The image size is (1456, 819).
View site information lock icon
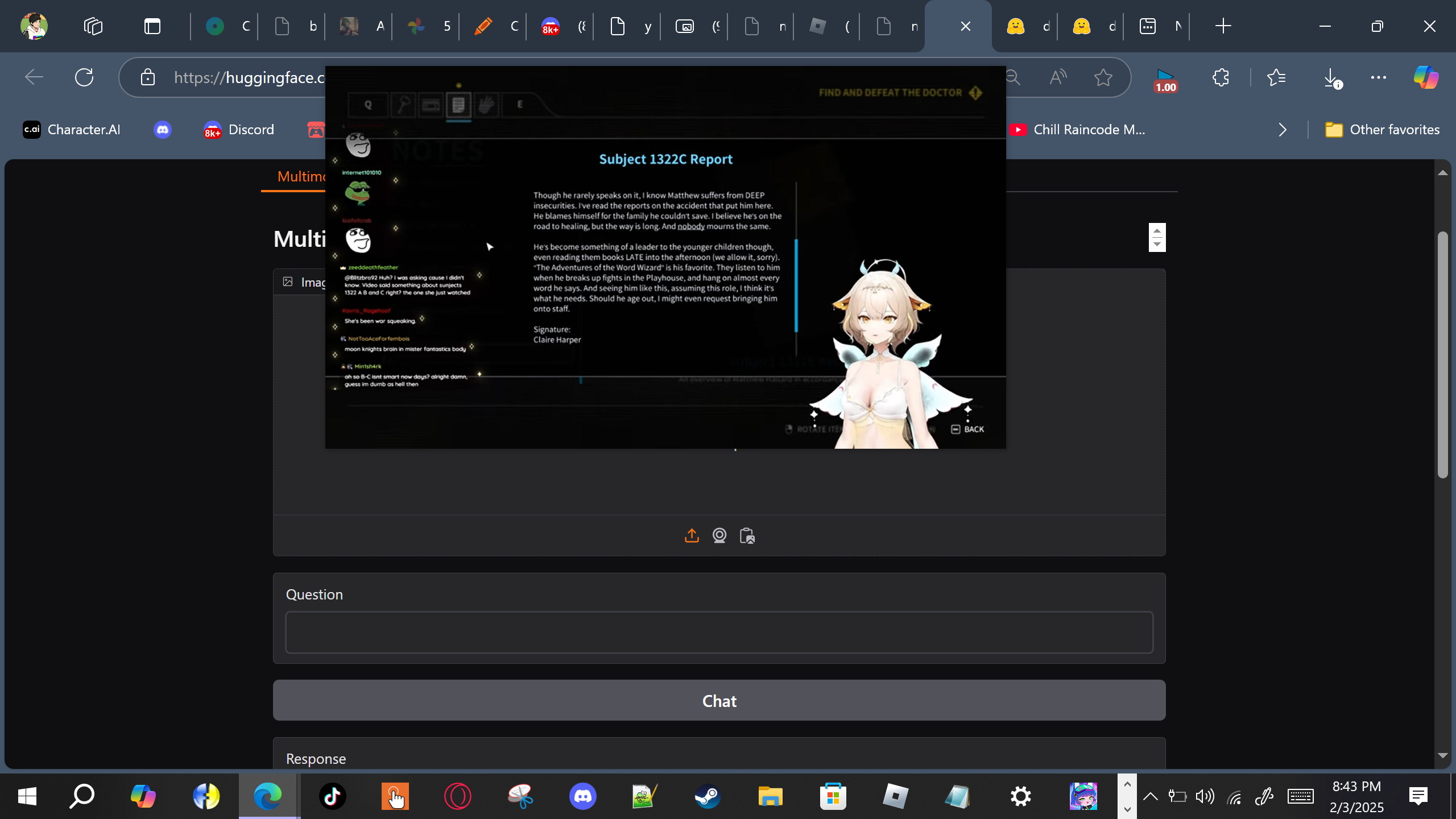click(148, 77)
